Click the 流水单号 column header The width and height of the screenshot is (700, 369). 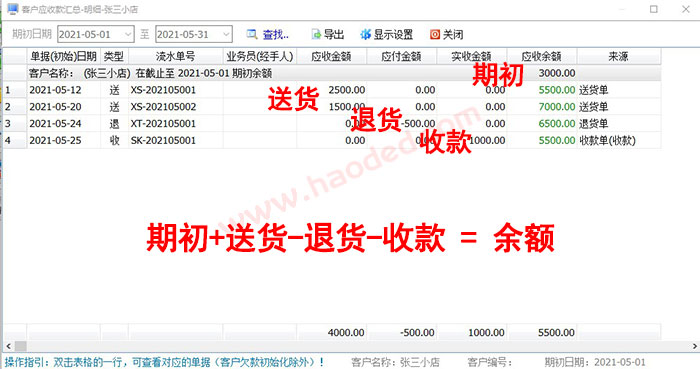tap(175, 56)
